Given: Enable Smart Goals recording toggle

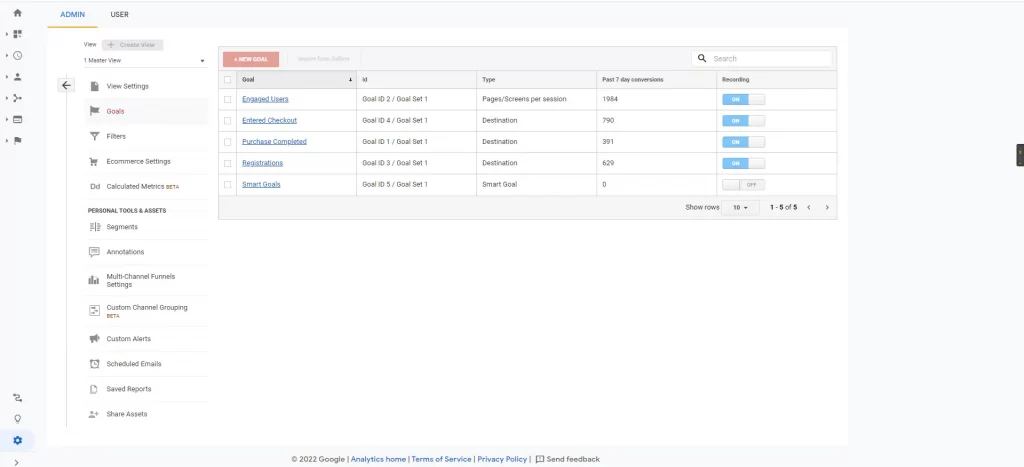Looking at the screenshot, I should [x=743, y=185].
